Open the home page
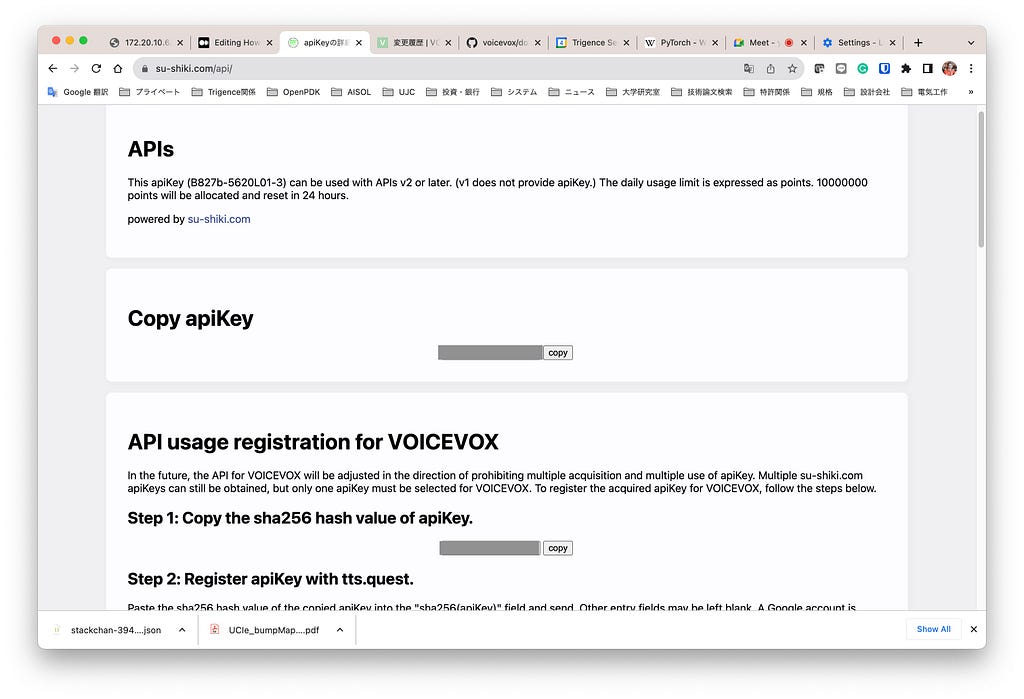 118,69
